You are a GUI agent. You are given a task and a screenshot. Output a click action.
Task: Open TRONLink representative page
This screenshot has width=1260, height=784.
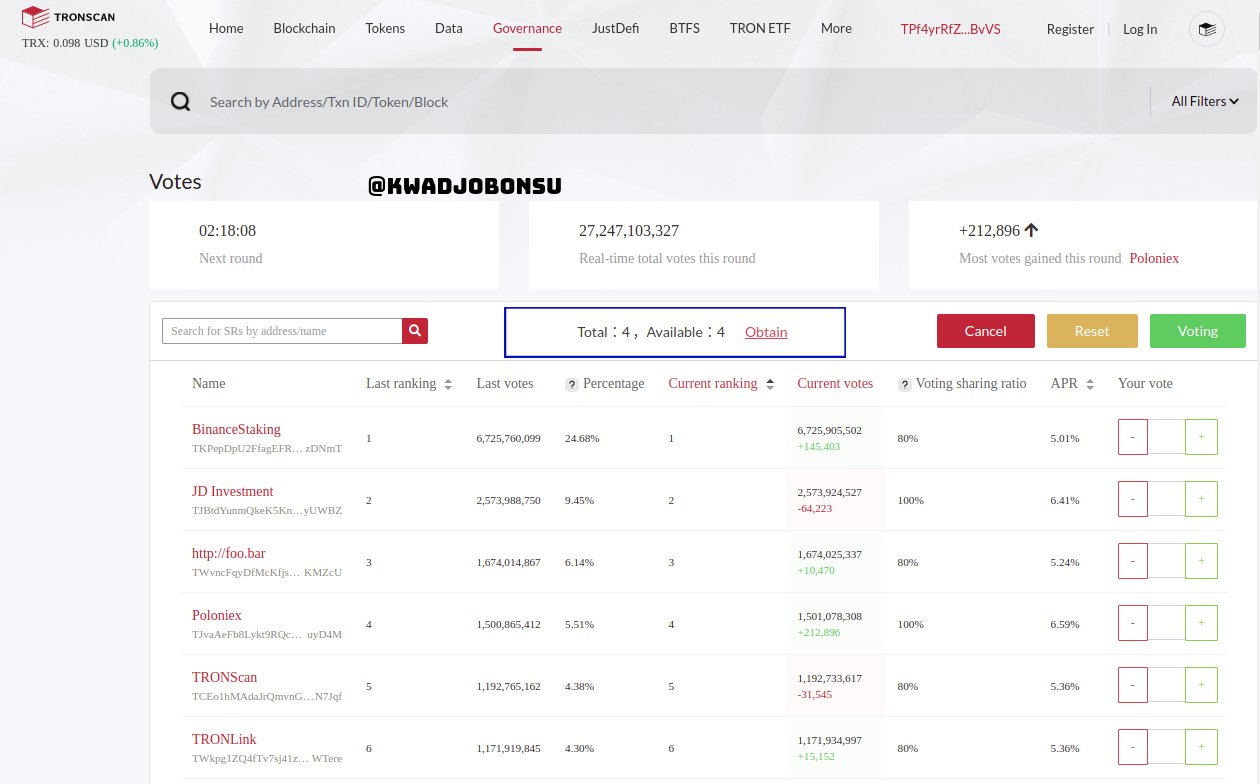(224, 740)
